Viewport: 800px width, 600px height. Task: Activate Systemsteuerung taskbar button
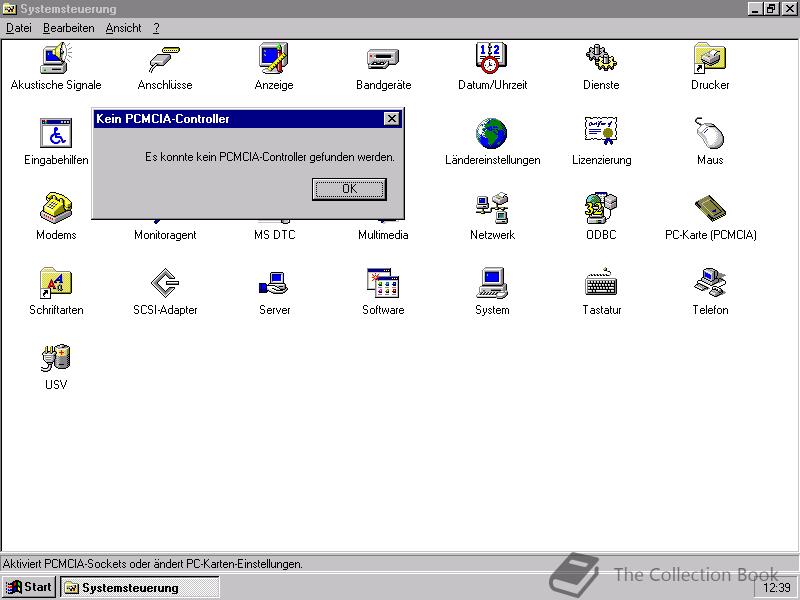point(140,587)
